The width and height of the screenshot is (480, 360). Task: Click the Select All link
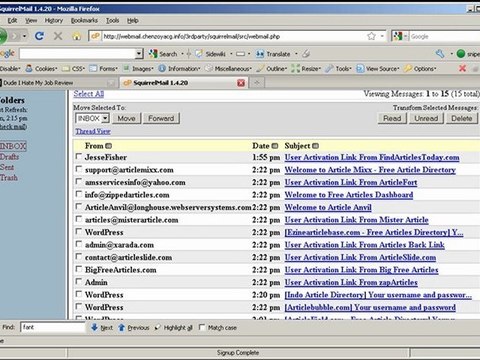pos(89,94)
